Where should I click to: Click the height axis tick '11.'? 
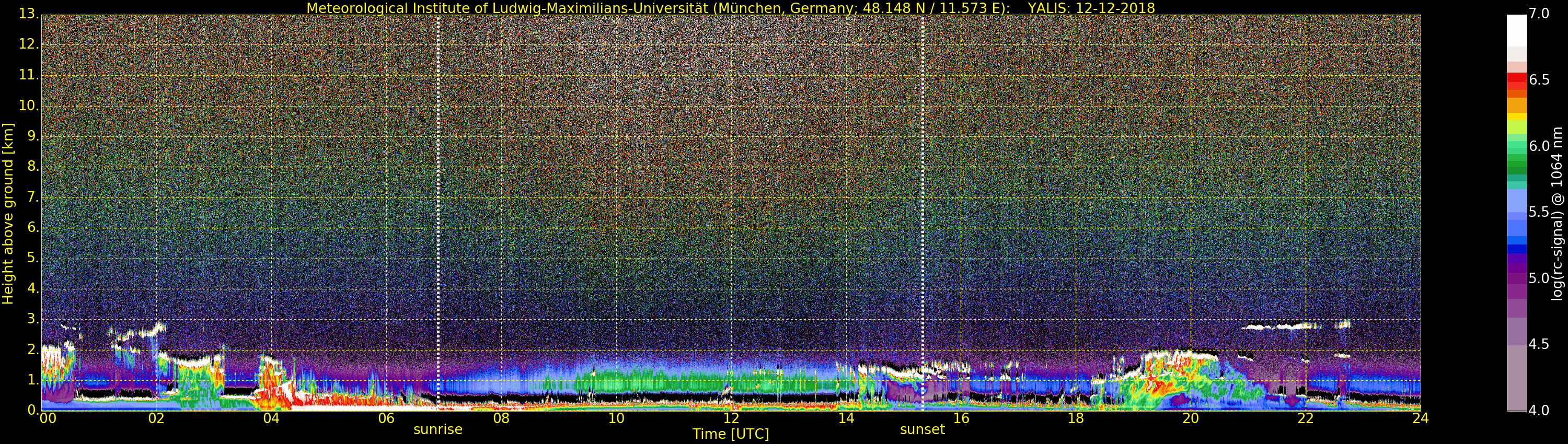tap(28, 75)
